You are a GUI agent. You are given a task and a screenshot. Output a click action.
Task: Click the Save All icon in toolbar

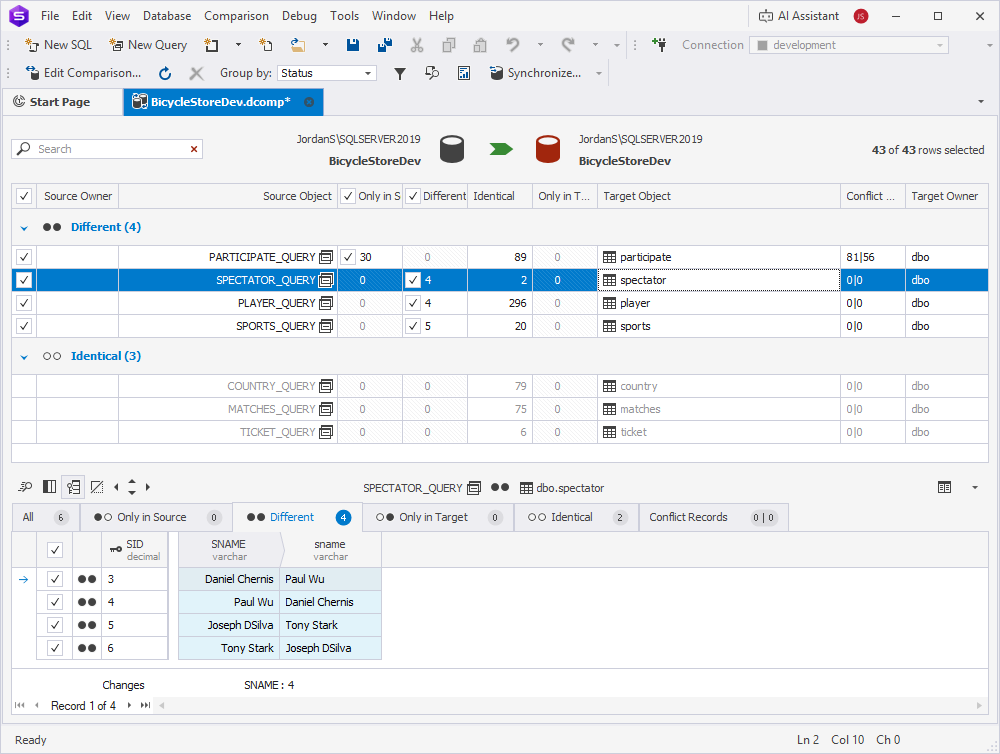(x=384, y=45)
